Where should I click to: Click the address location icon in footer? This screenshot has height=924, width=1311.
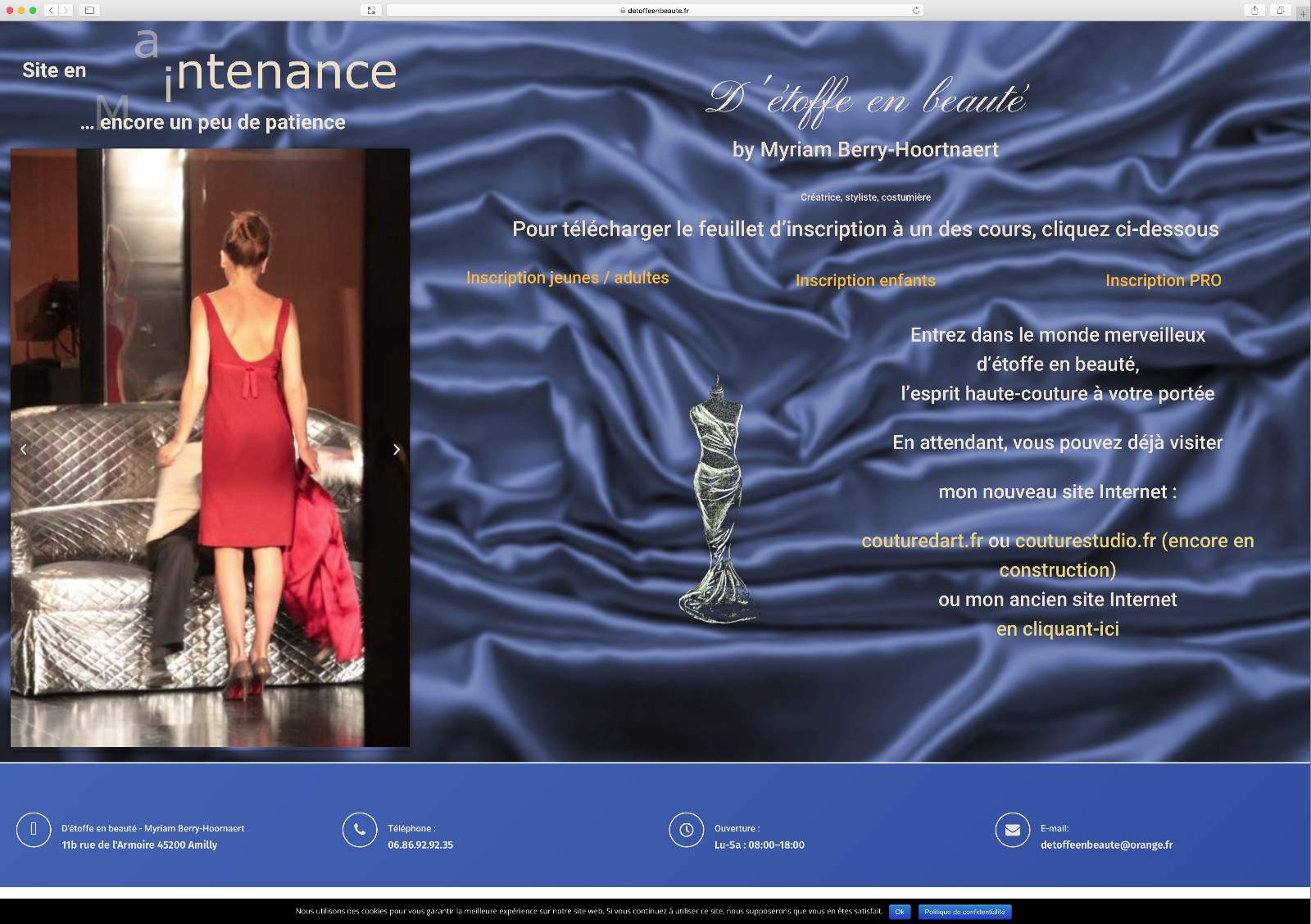(x=34, y=830)
